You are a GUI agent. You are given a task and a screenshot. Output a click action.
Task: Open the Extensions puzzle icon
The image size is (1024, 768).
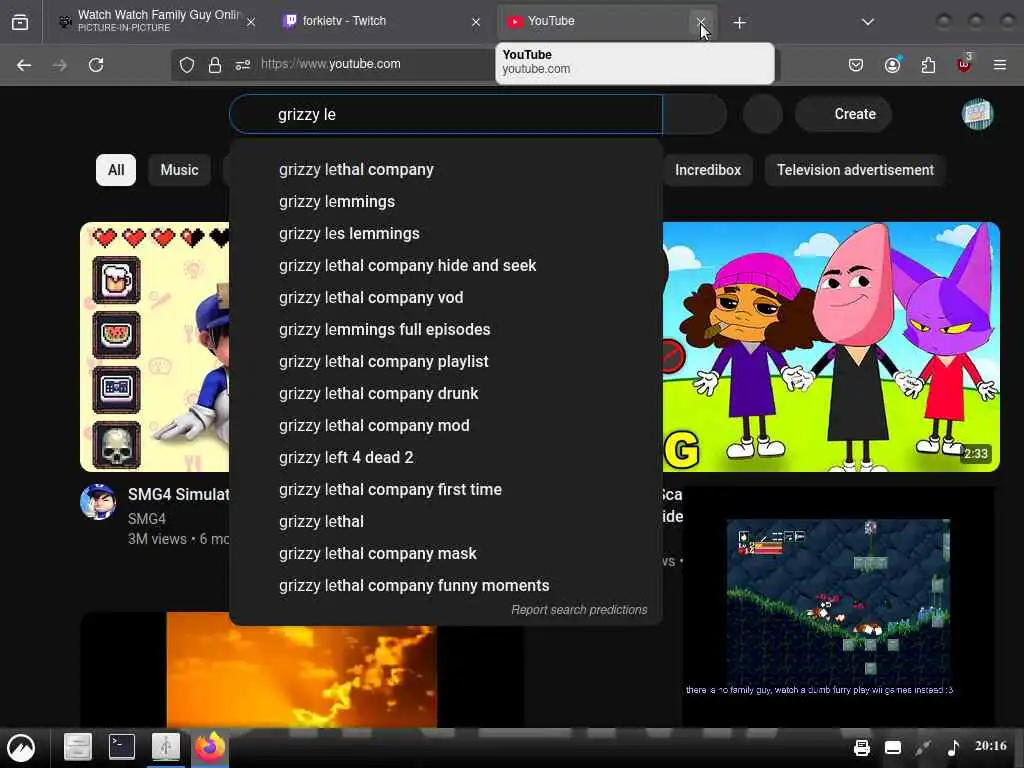928,65
